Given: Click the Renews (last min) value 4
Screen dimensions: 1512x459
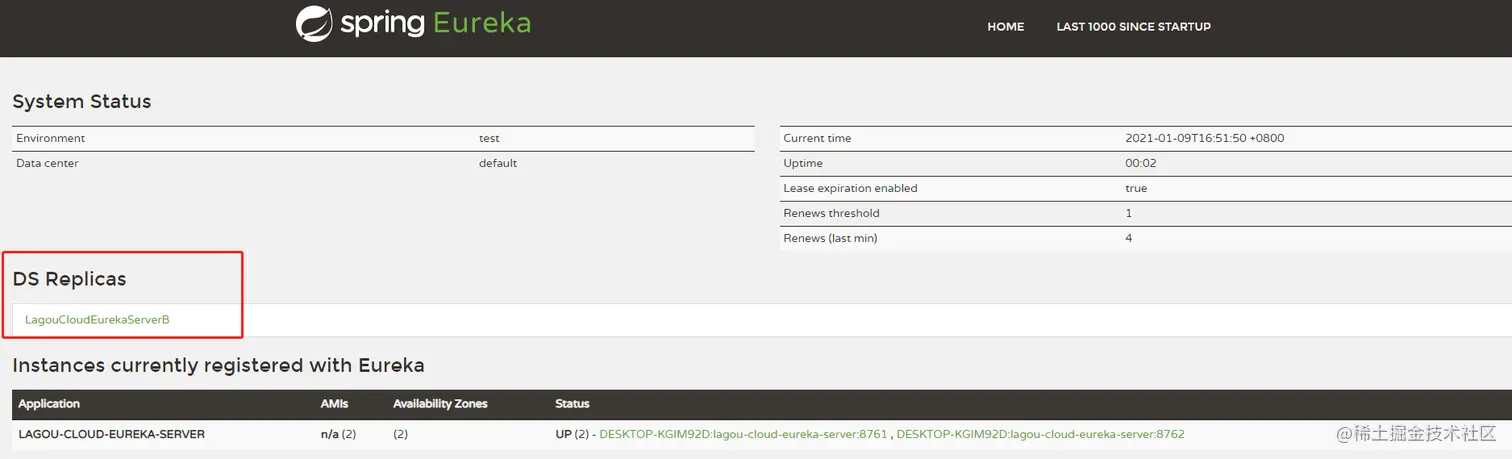Looking at the screenshot, I should (x=1129, y=238).
